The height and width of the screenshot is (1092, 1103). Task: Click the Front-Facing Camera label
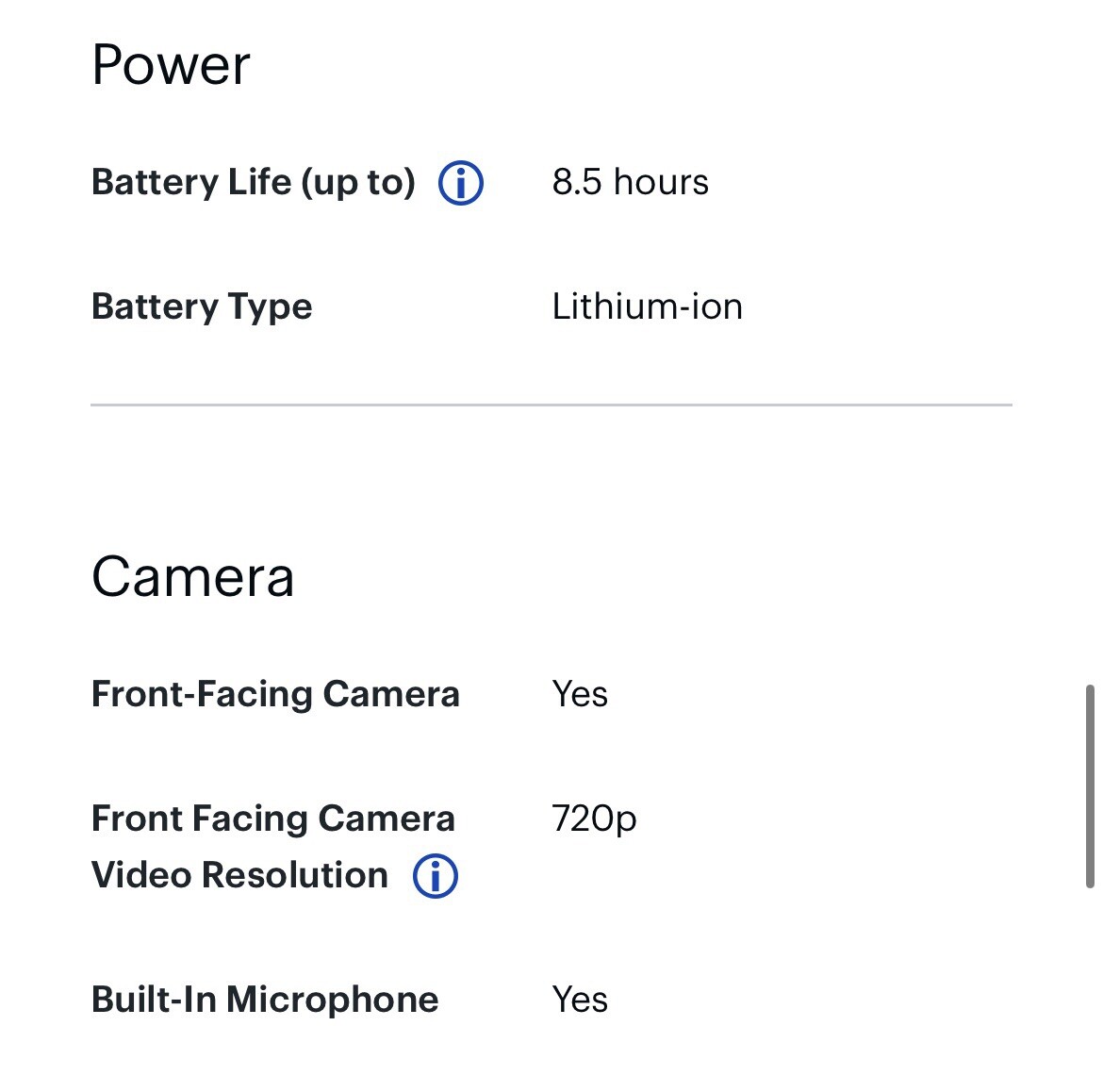275,694
